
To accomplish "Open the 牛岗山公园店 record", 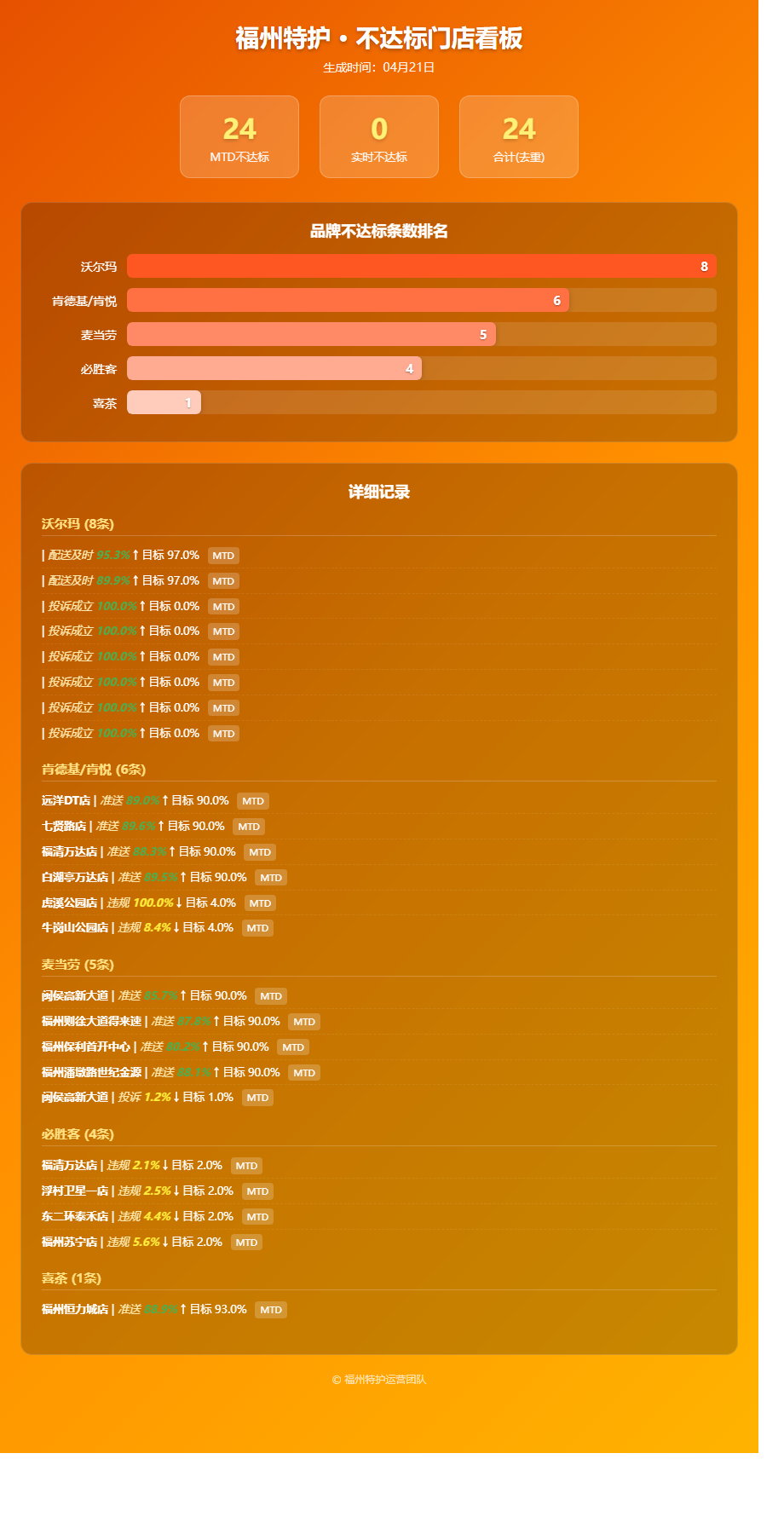I will click(x=379, y=928).
